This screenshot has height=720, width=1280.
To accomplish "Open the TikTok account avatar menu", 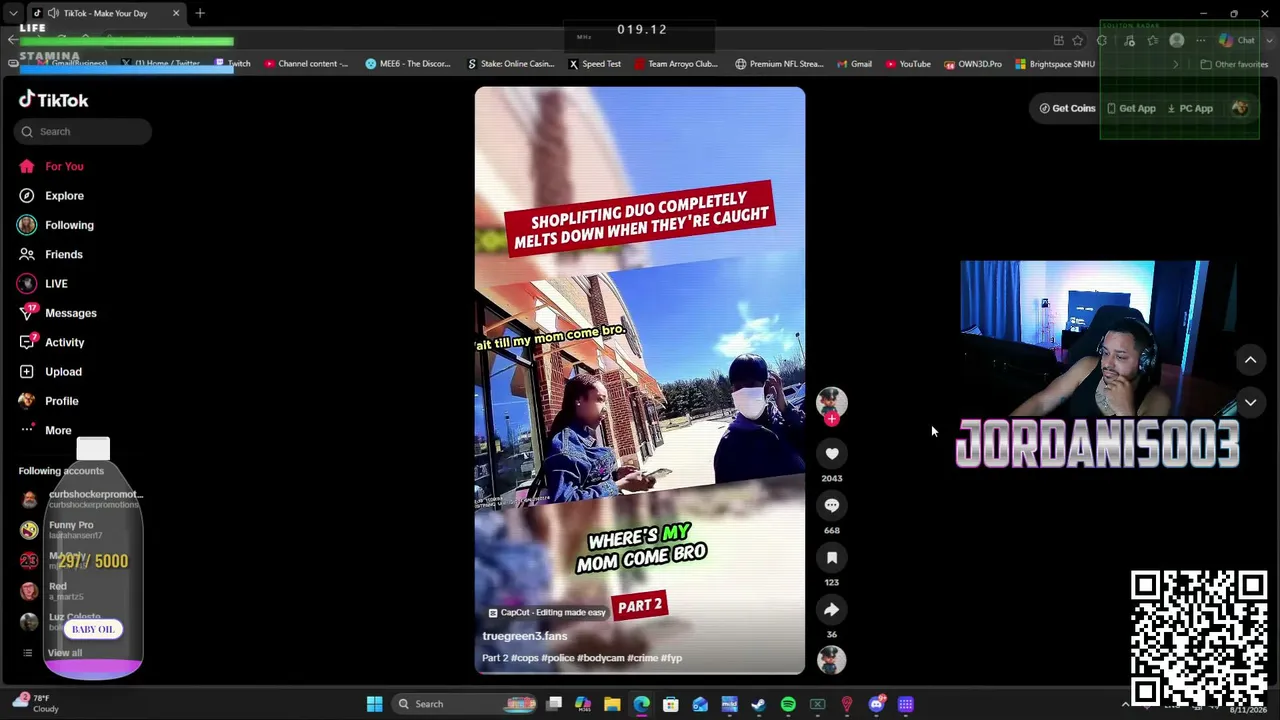I will coord(1240,108).
